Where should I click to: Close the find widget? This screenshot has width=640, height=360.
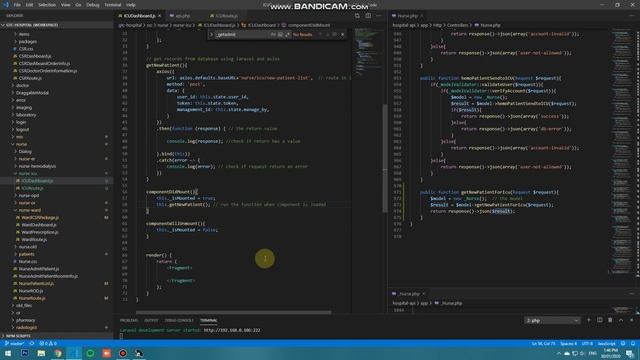coord(342,35)
